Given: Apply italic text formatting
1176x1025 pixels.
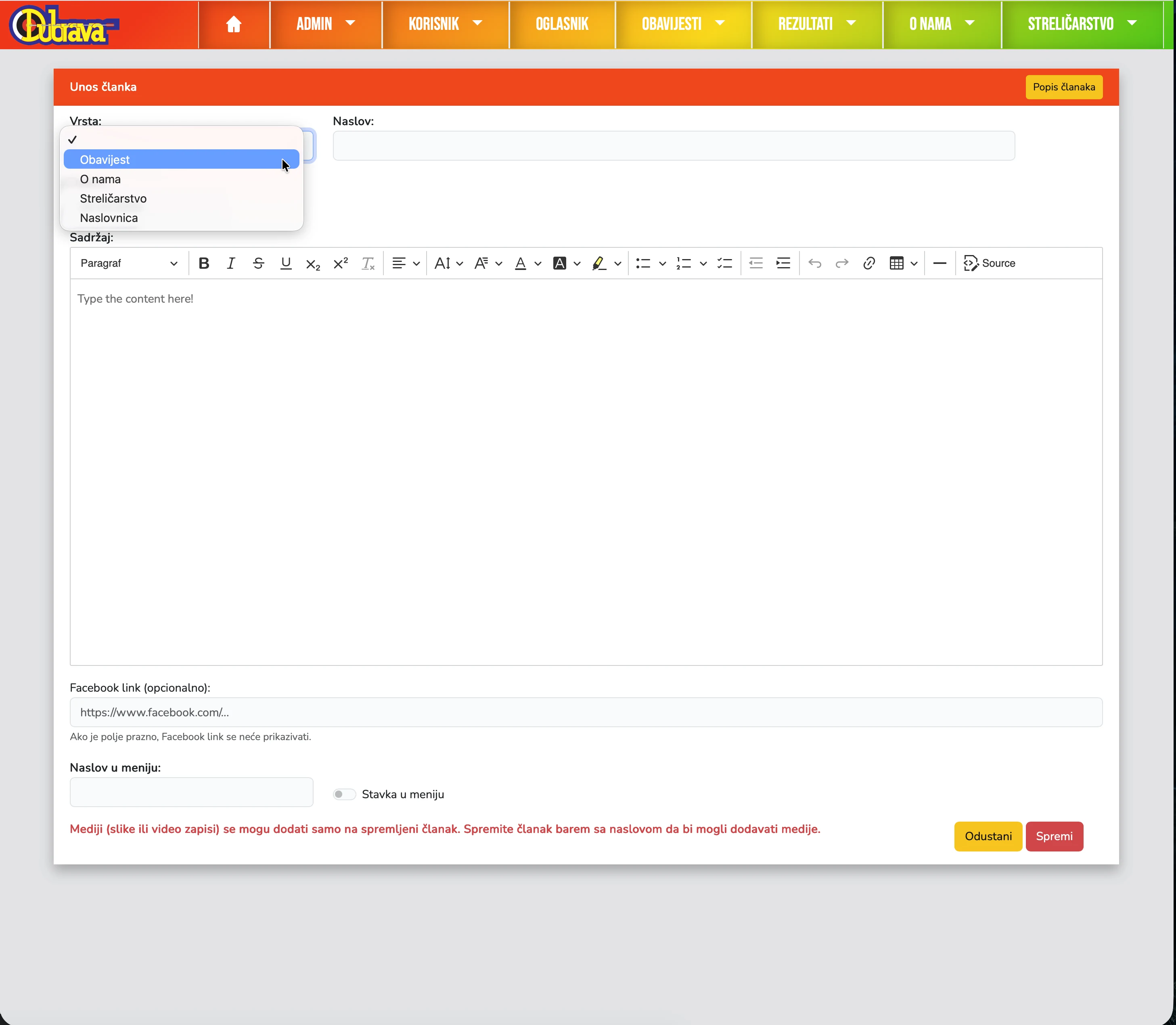Looking at the screenshot, I should point(230,263).
